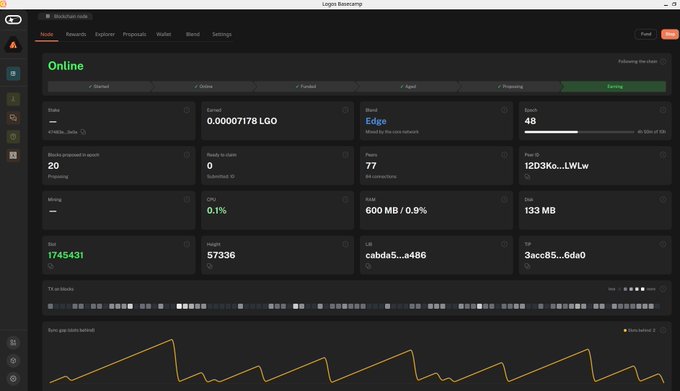The height and width of the screenshot is (391, 680).
Task: Open the Node tab
Action: (47, 34)
